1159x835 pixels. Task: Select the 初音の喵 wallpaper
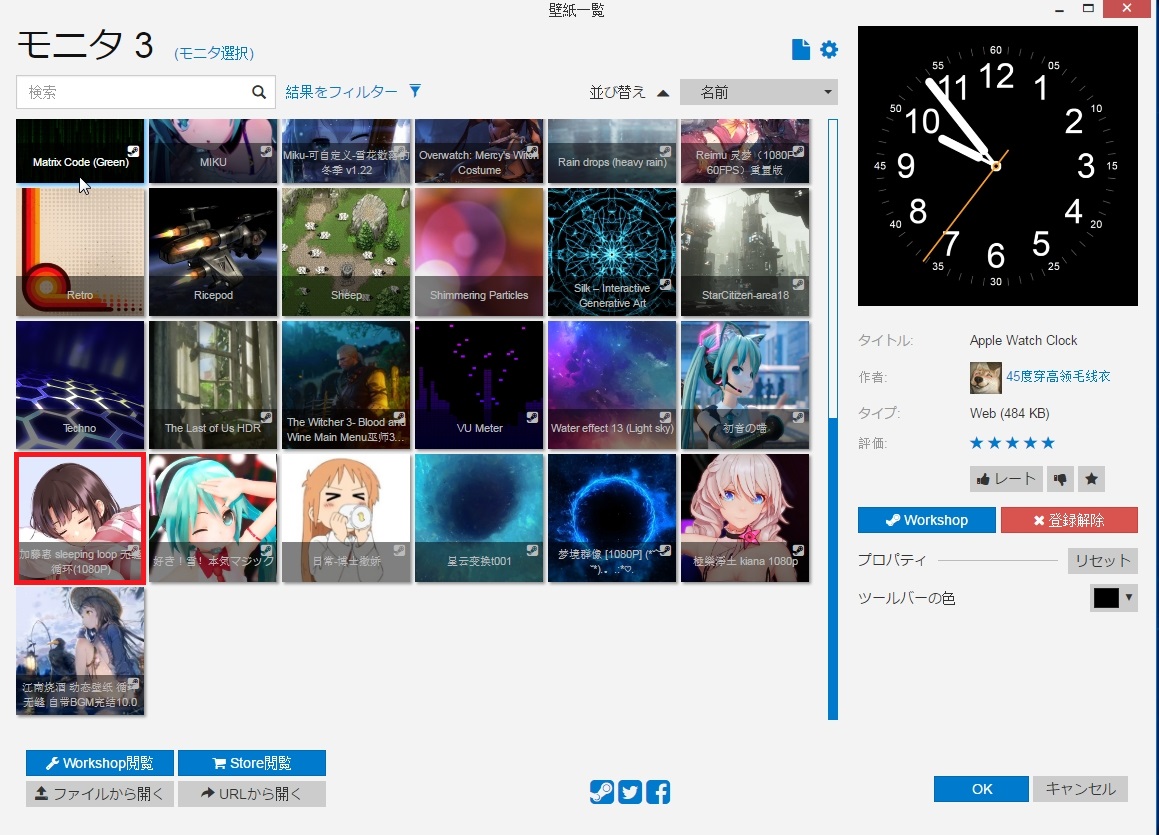coord(745,385)
